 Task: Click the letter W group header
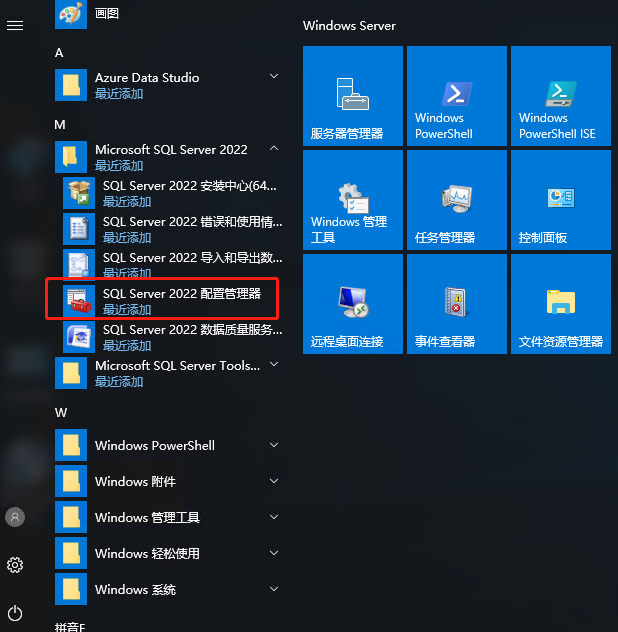point(61,413)
